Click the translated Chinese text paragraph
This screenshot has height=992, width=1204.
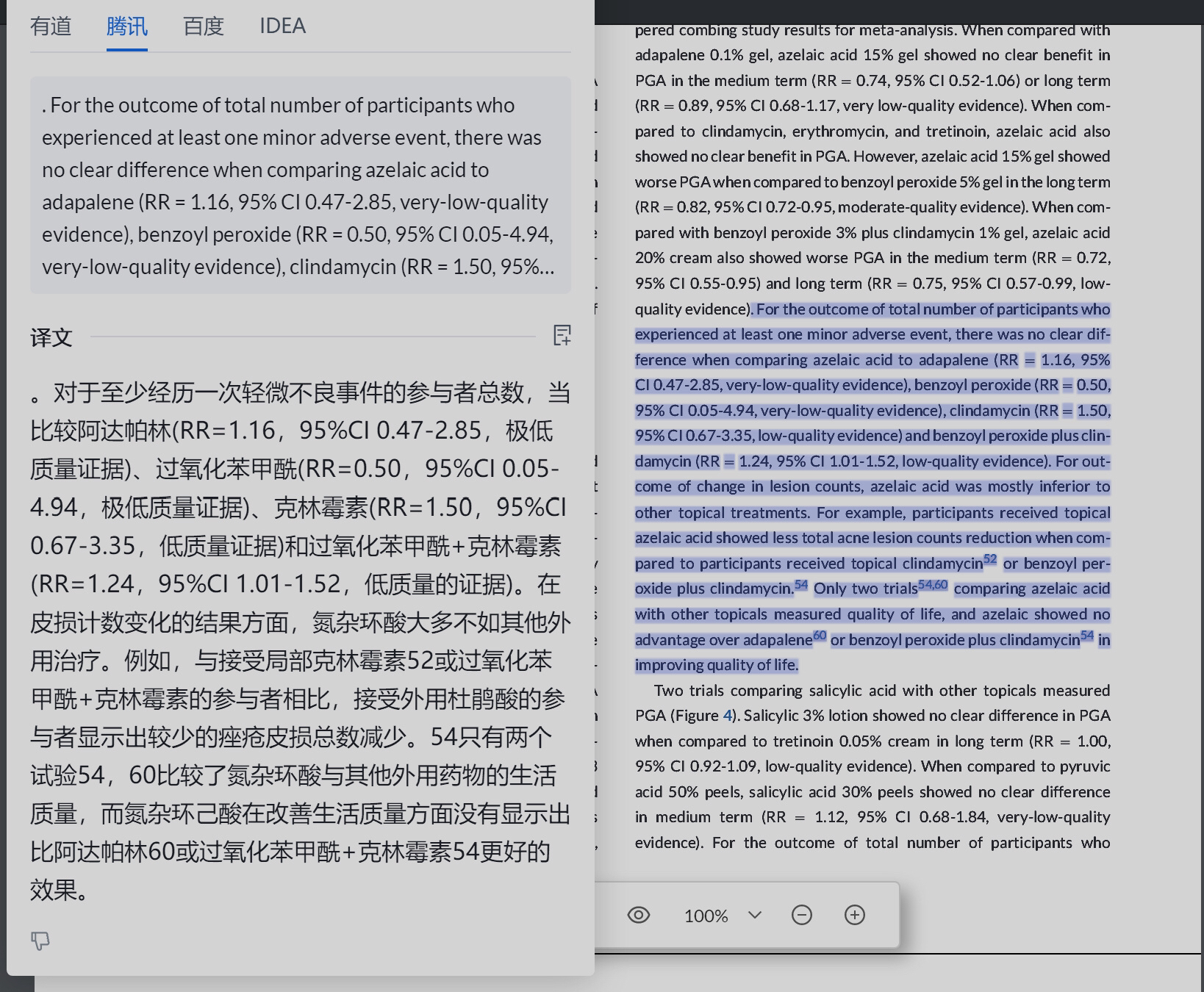pyautogui.click(x=300, y=639)
